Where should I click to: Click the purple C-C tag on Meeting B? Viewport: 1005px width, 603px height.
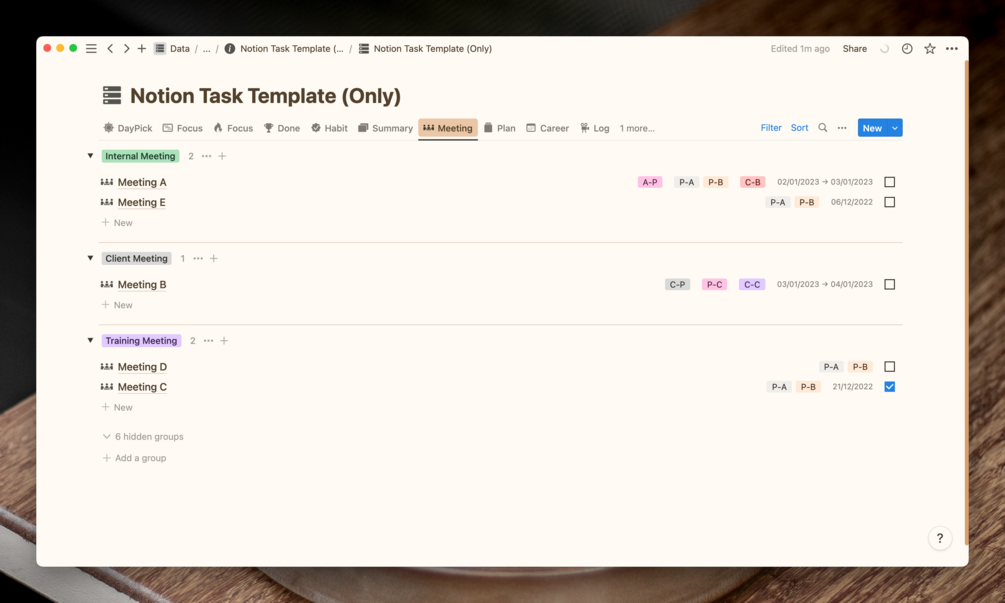(752, 285)
